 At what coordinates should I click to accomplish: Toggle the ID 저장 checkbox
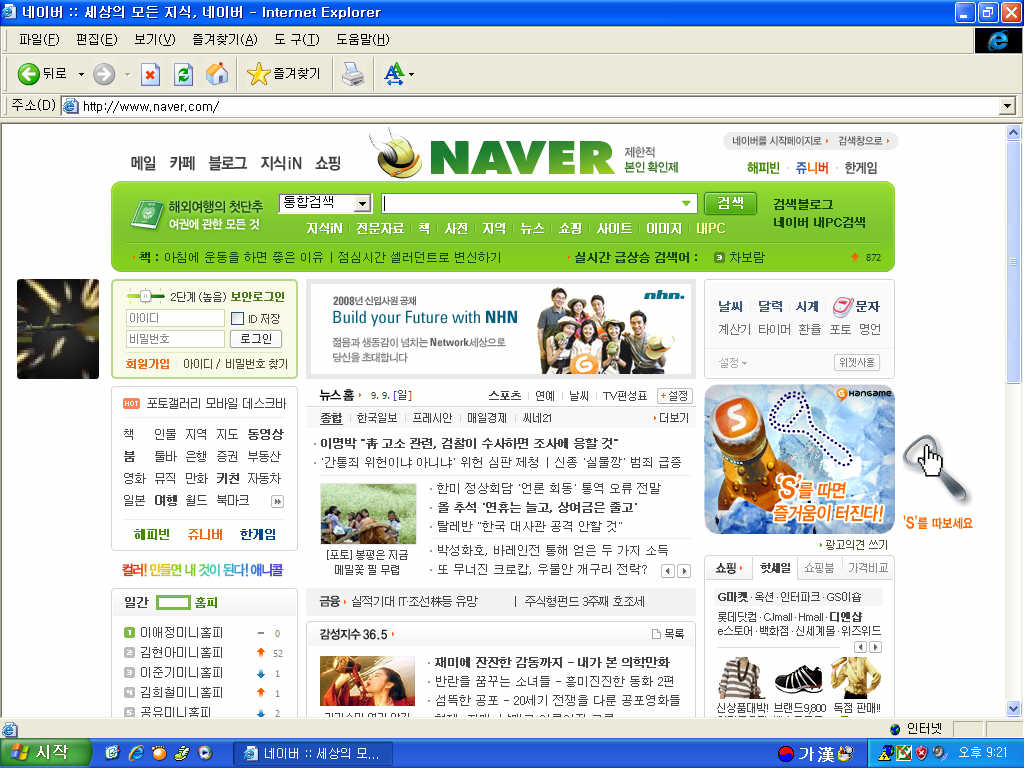pyautogui.click(x=238, y=319)
